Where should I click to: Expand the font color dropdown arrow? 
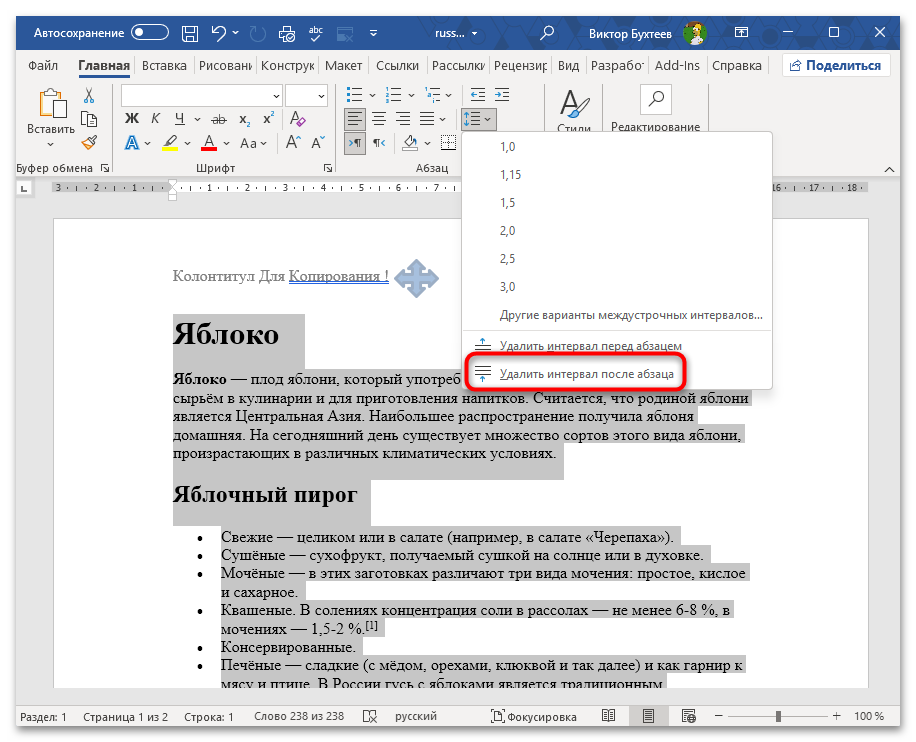[227, 143]
